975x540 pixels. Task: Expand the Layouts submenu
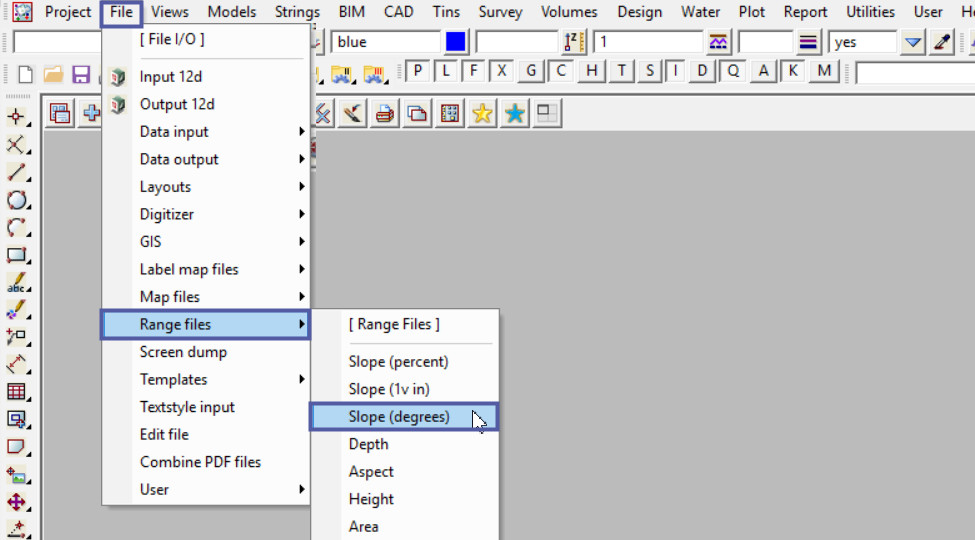point(206,187)
